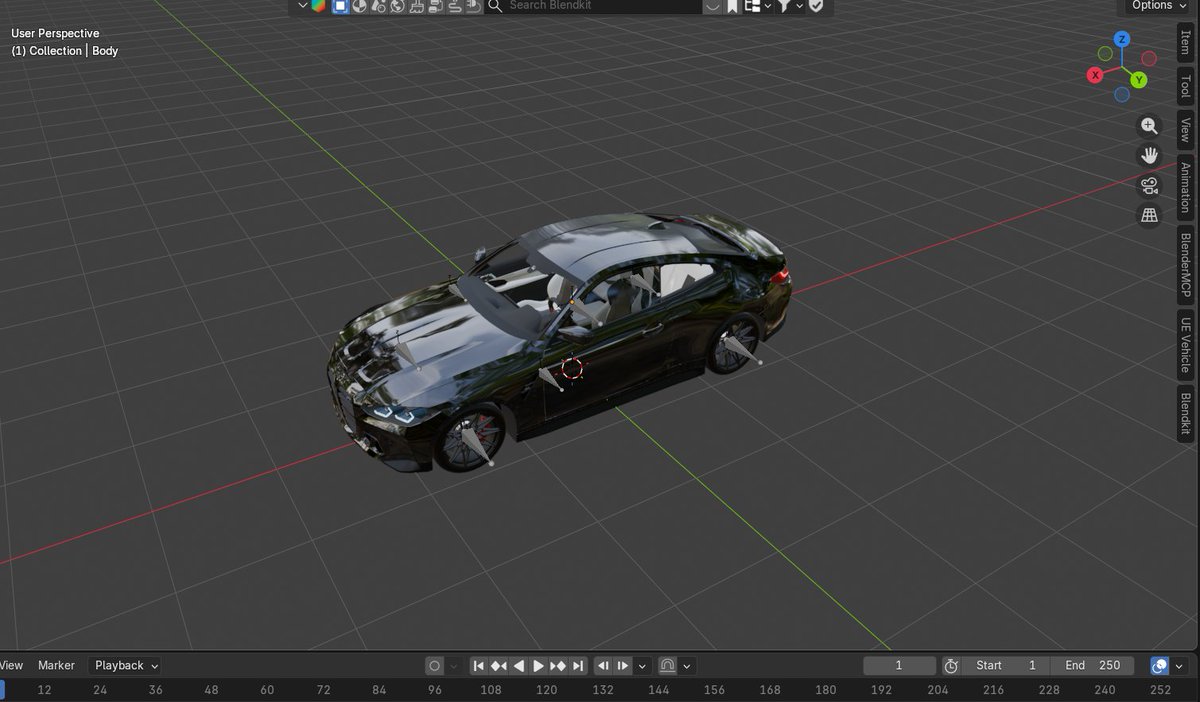Toggle the use preview range stopwatch icon
1200x702 pixels.
pyautogui.click(x=951, y=666)
